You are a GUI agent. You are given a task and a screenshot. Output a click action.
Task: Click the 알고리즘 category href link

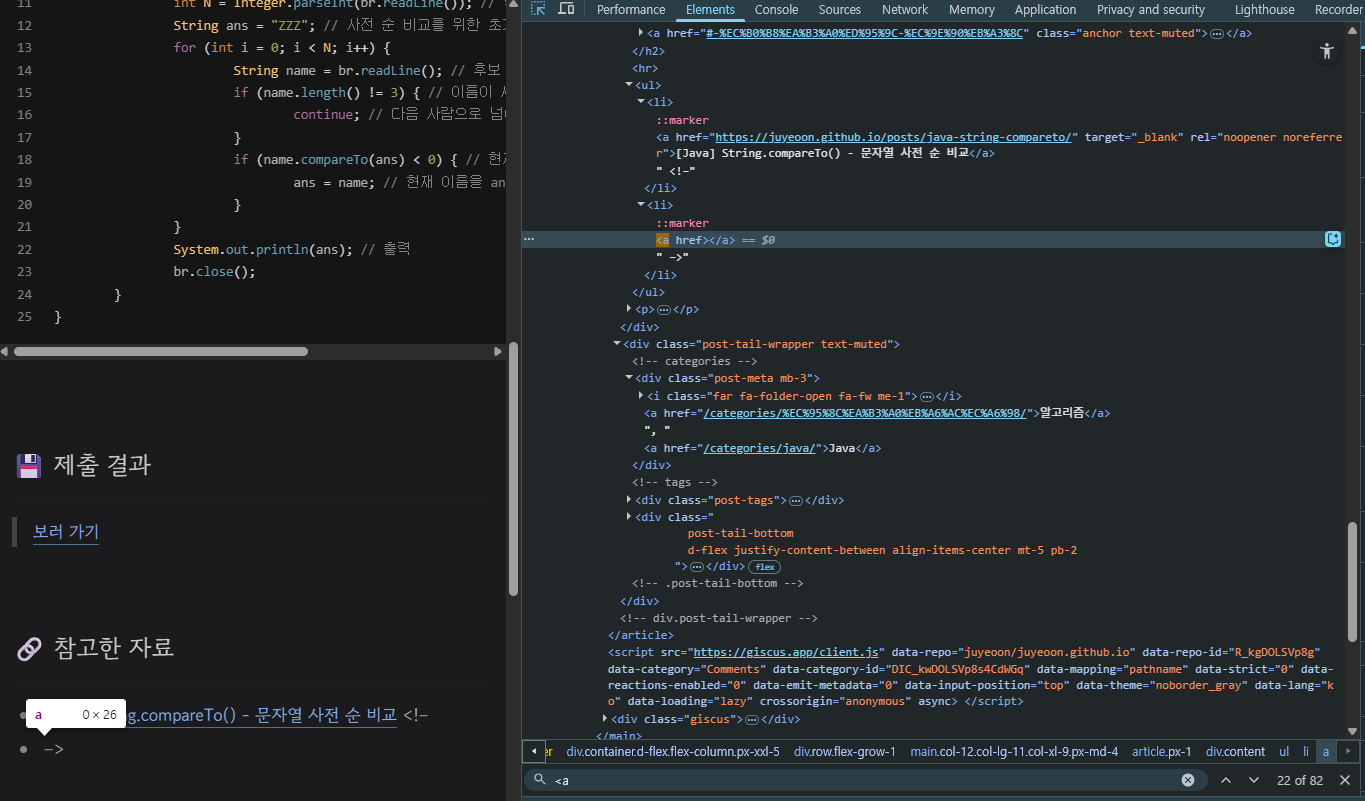point(865,413)
